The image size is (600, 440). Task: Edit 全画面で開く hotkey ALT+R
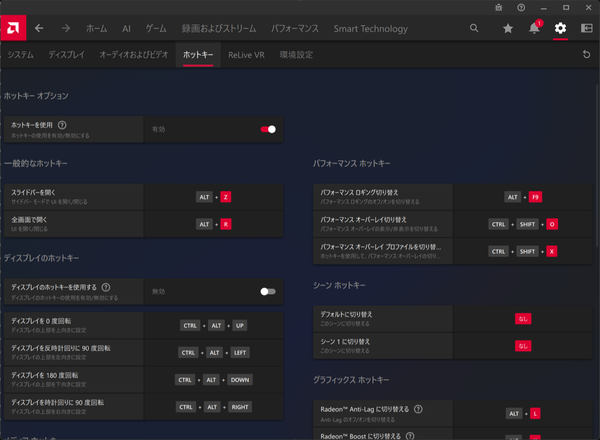point(214,224)
